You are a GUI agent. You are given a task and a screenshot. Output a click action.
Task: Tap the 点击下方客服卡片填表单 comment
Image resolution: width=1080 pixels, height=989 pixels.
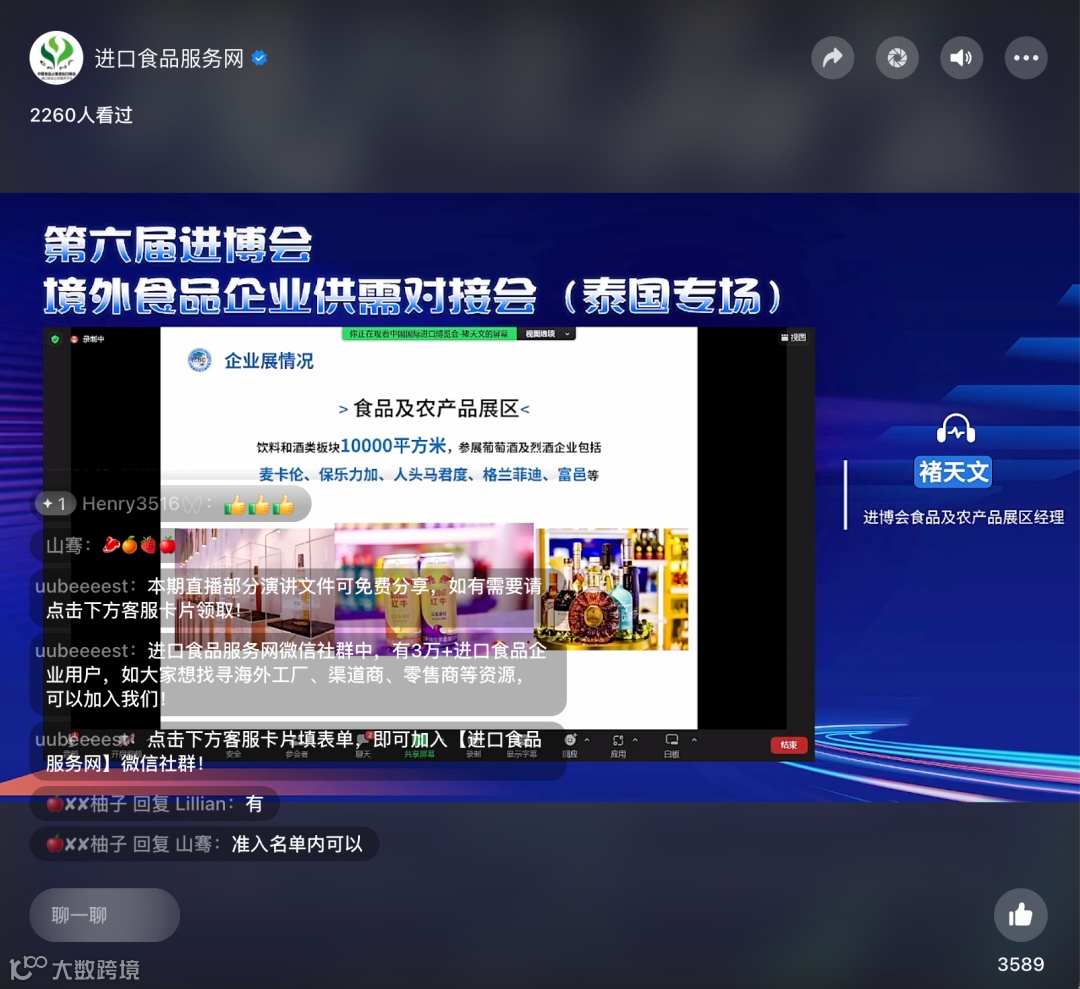[298, 751]
